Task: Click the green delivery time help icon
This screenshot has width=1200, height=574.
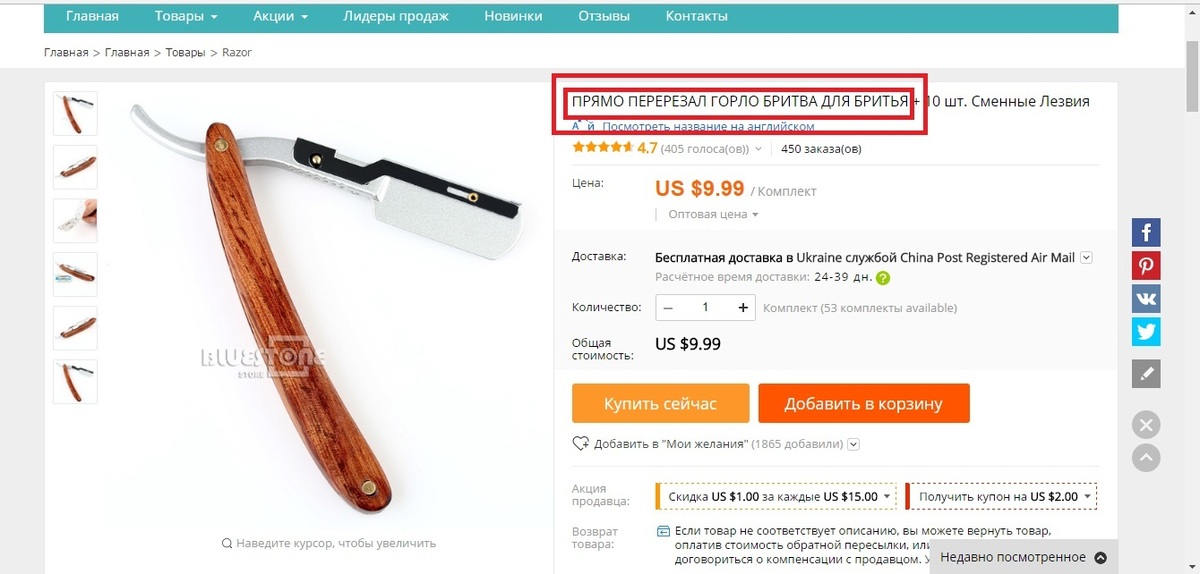Action: pos(883,279)
